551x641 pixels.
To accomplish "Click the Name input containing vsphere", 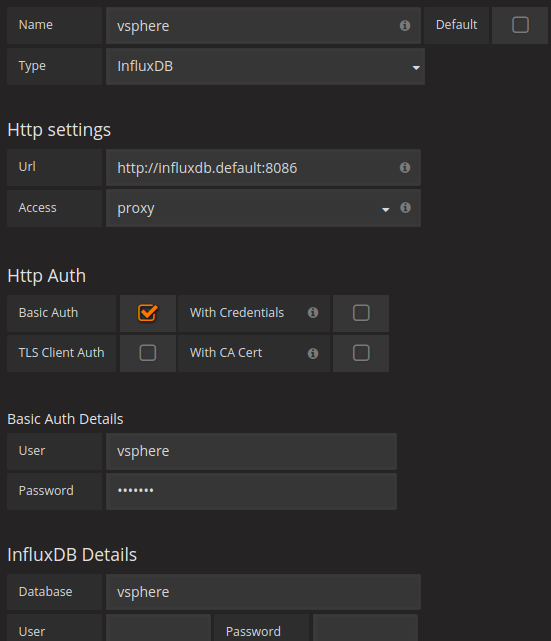I will [x=263, y=25].
